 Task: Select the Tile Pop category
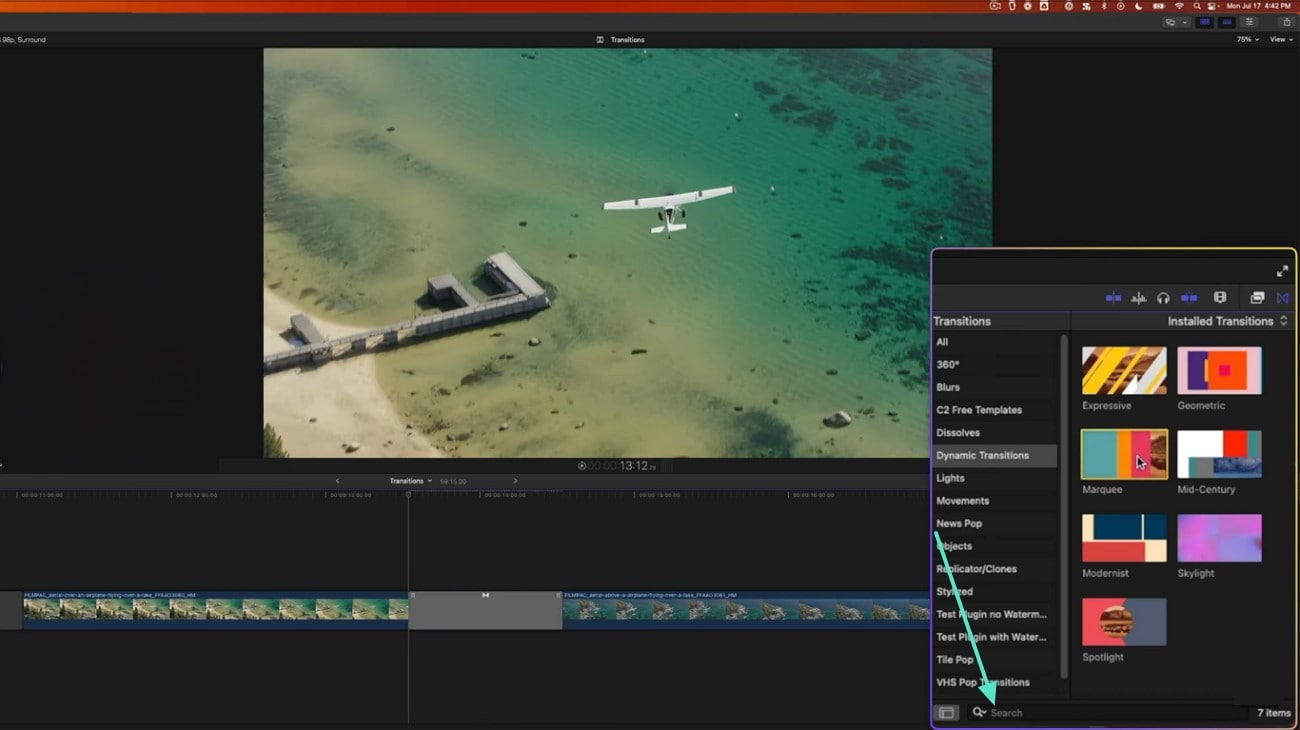pos(994,660)
